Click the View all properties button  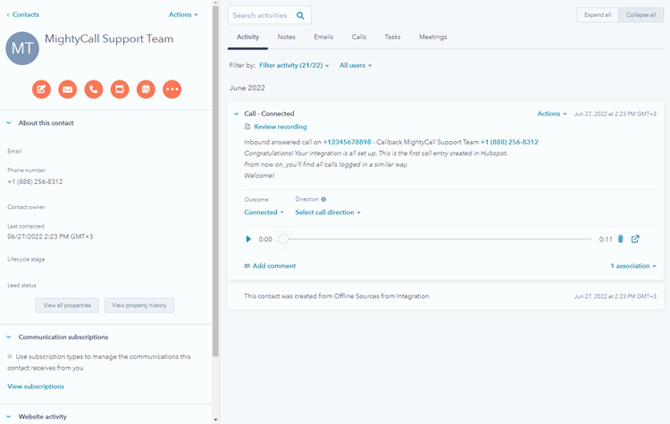click(67, 304)
